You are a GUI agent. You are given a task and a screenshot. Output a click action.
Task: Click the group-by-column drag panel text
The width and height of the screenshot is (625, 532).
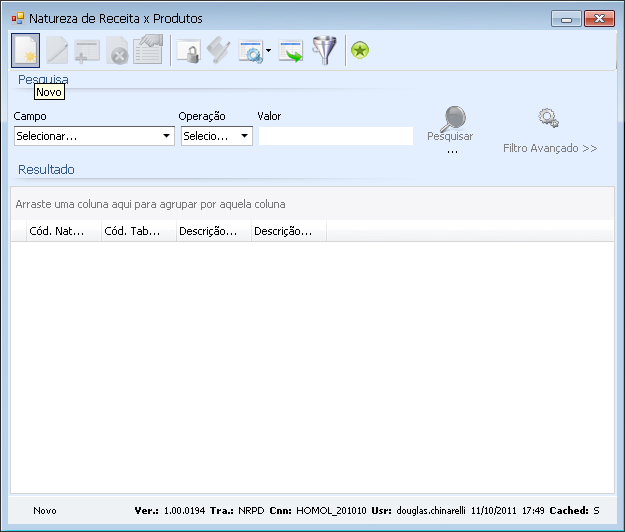click(x=150, y=204)
